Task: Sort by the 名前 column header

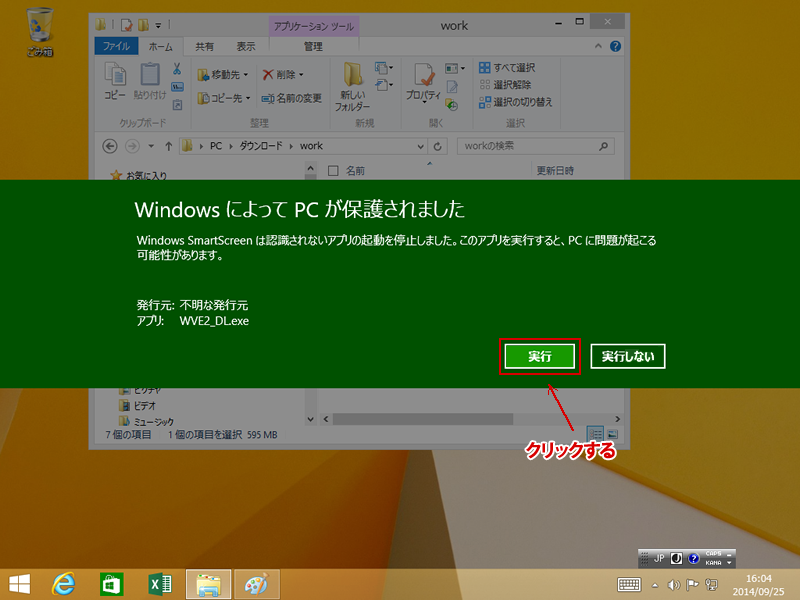Action: (355, 171)
